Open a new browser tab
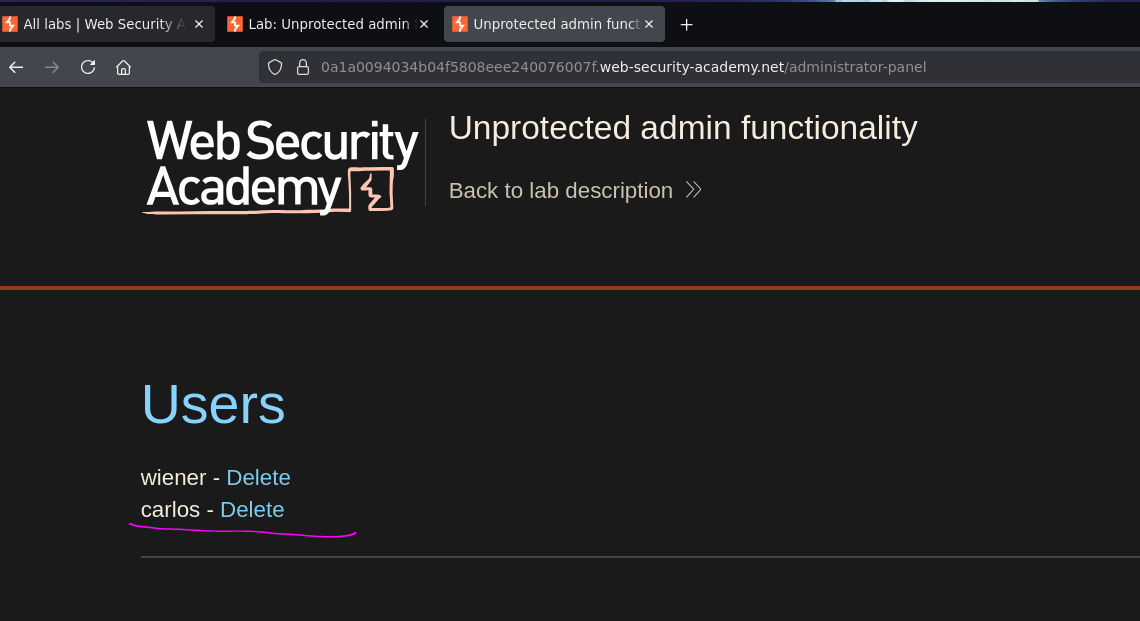The width and height of the screenshot is (1140, 621). [x=686, y=25]
